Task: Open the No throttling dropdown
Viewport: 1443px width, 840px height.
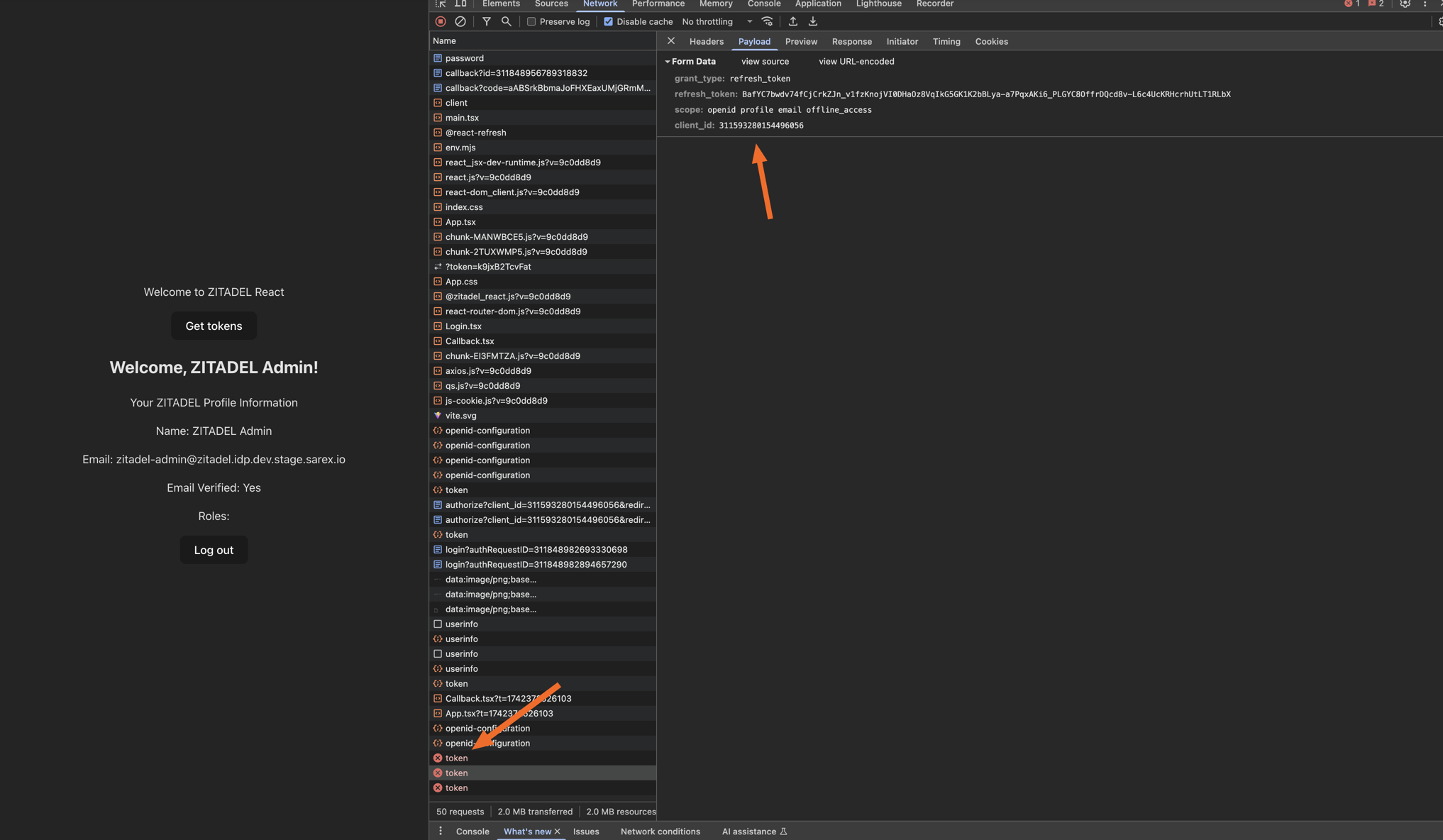Action: (x=717, y=21)
